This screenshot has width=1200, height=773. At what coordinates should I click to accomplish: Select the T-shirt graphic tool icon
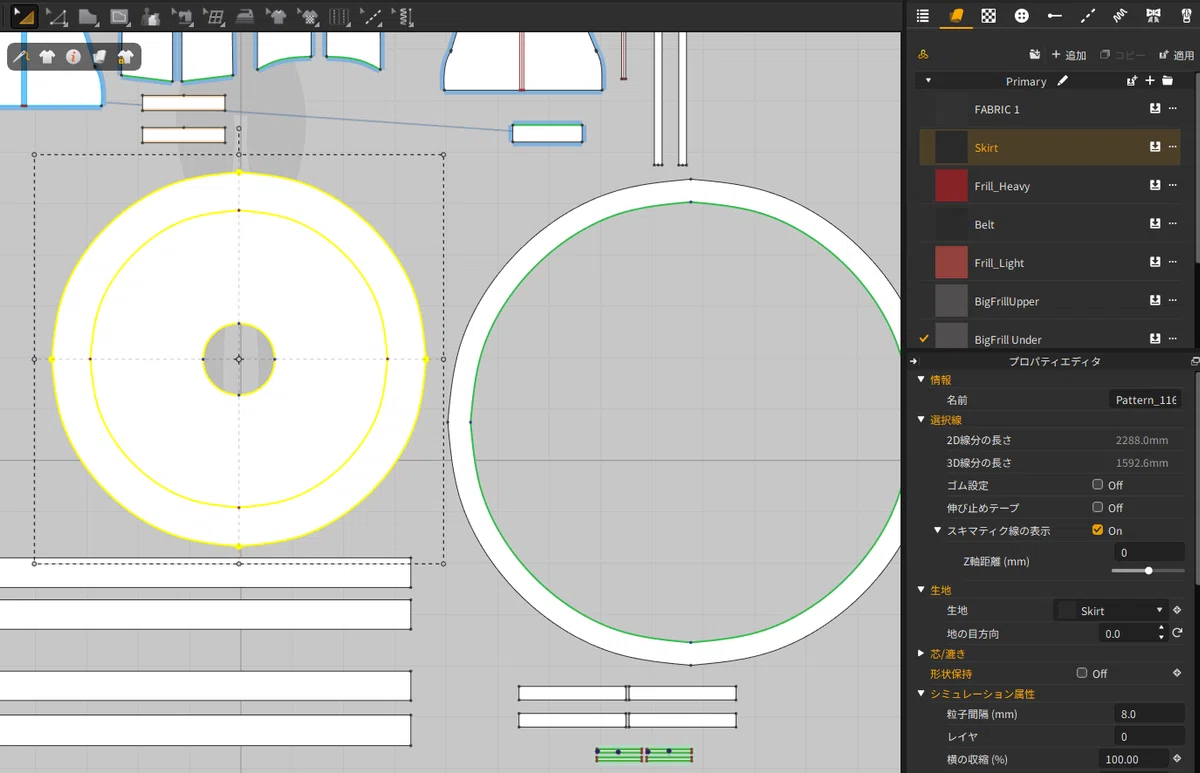tap(277, 16)
